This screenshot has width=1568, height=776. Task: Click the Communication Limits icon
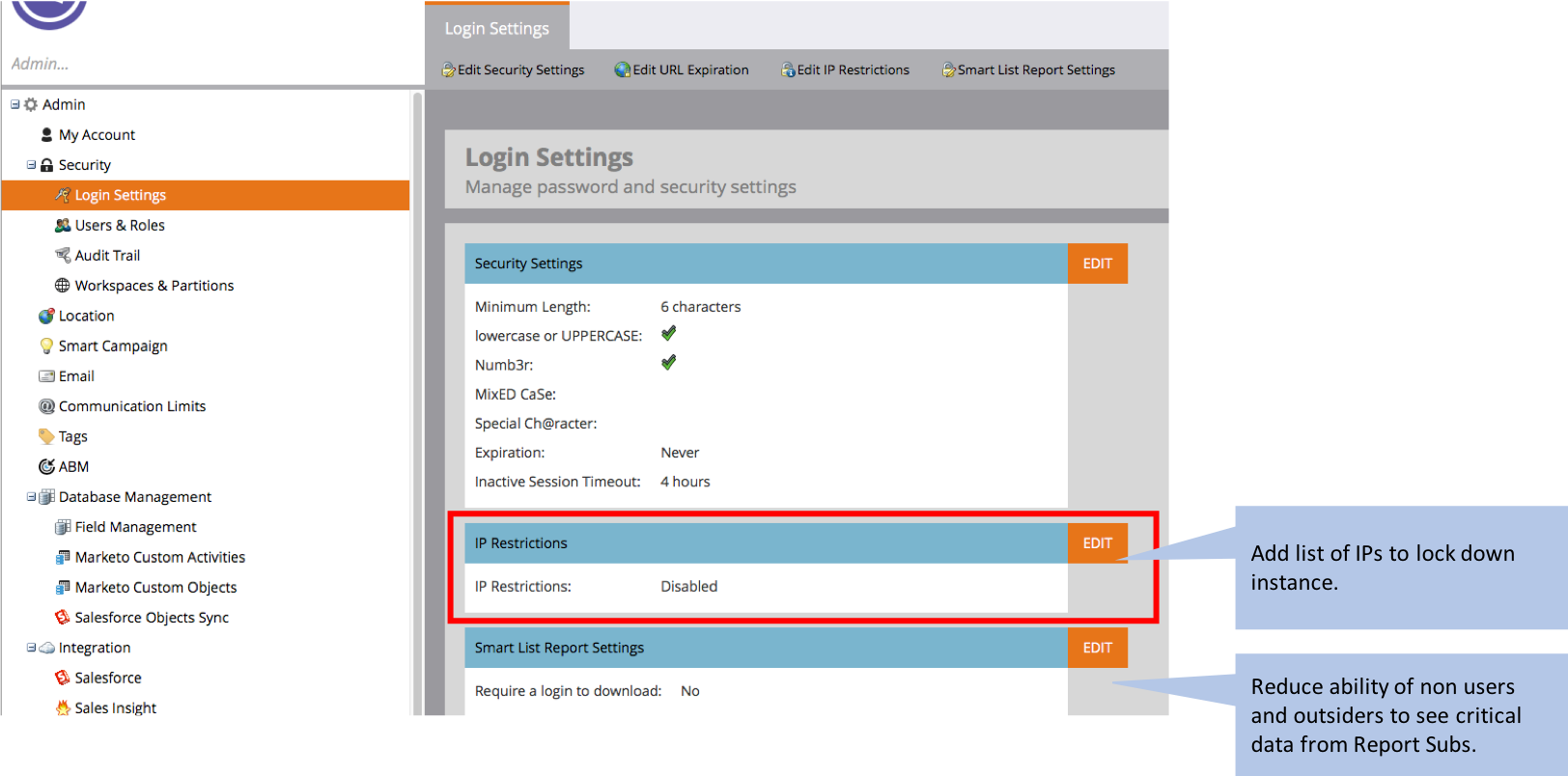click(x=46, y=406)
